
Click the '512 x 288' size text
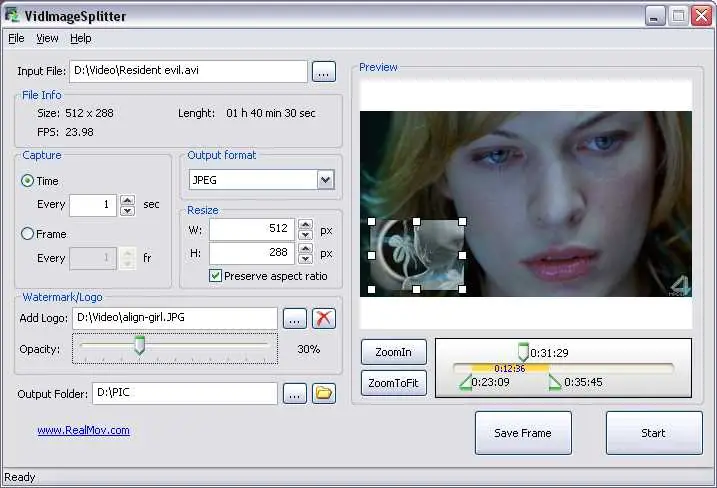89,113
